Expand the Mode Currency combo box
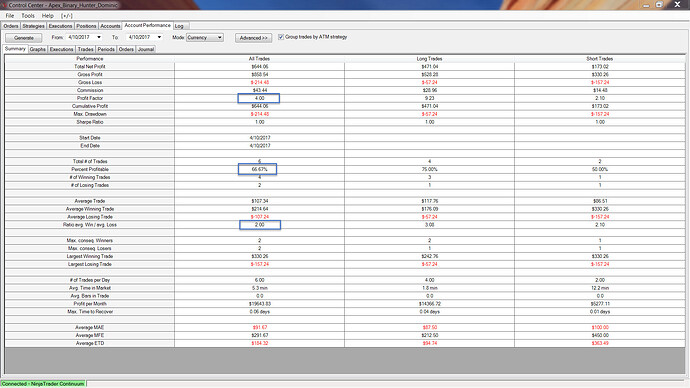 205,37
